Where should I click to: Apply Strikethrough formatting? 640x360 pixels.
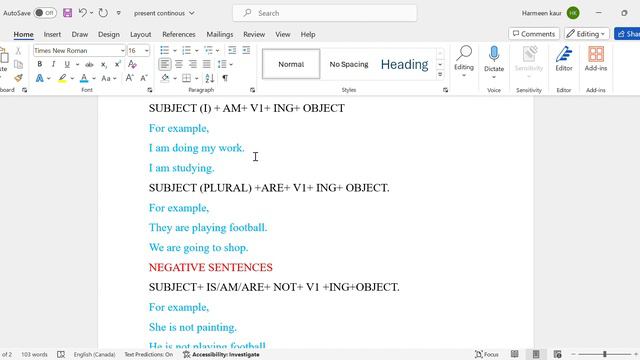[x=89, y=64]
